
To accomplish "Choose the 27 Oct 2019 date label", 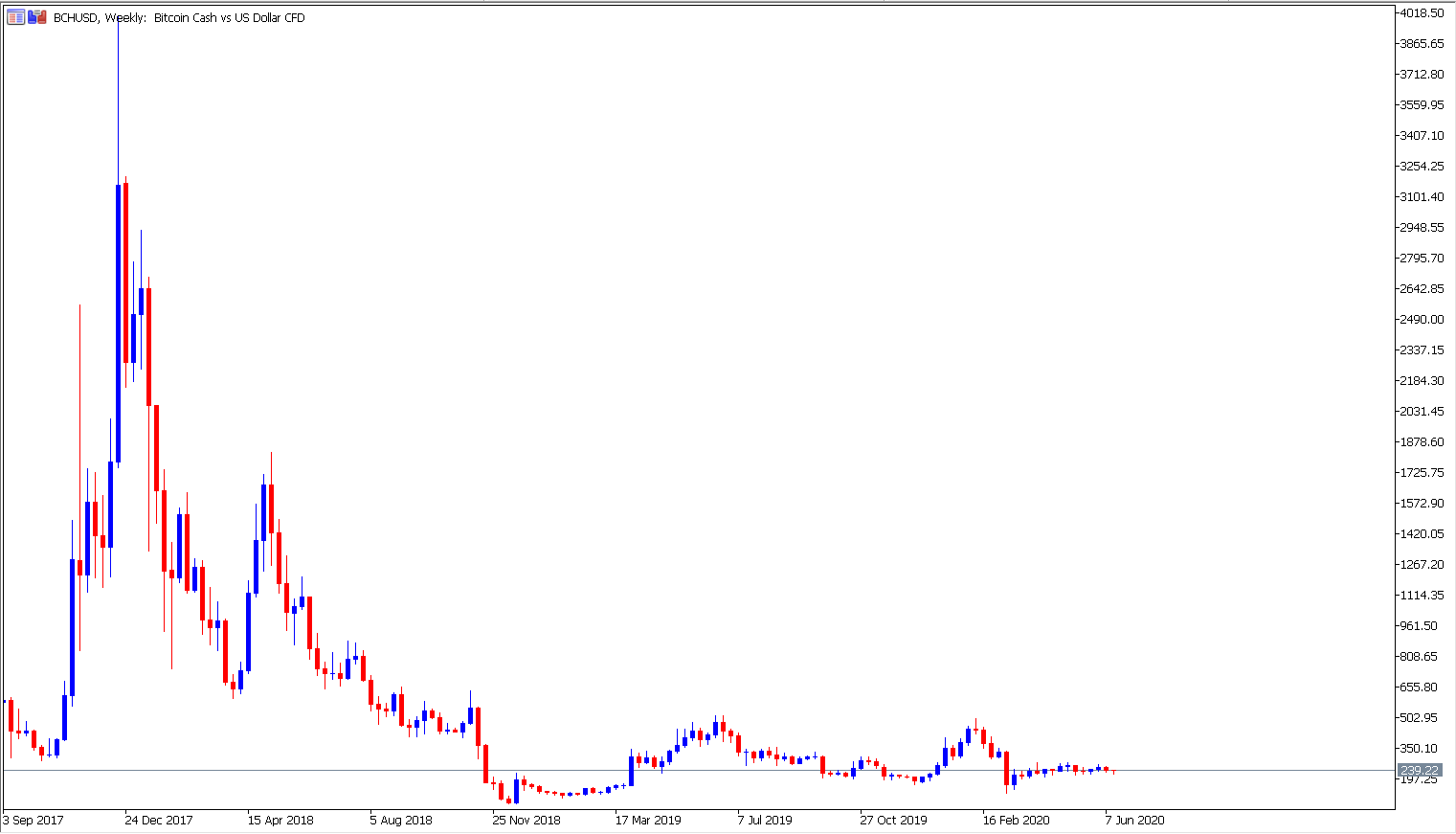I will point(893,821).
